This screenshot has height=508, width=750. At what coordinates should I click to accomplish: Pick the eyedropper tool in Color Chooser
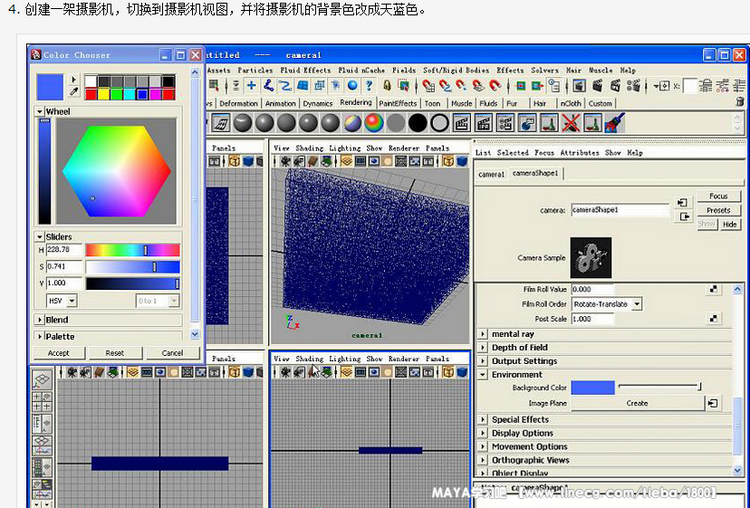click(x=74, y=91)
